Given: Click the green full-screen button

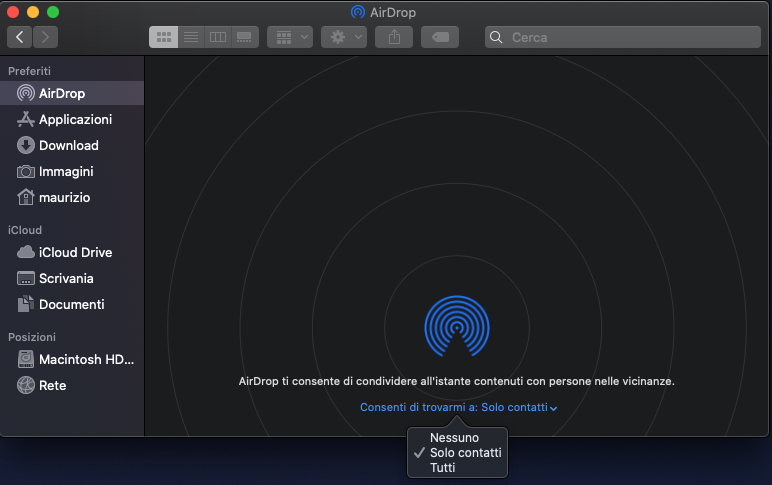Looking at the screenshot, I should [x=53, y=12].
